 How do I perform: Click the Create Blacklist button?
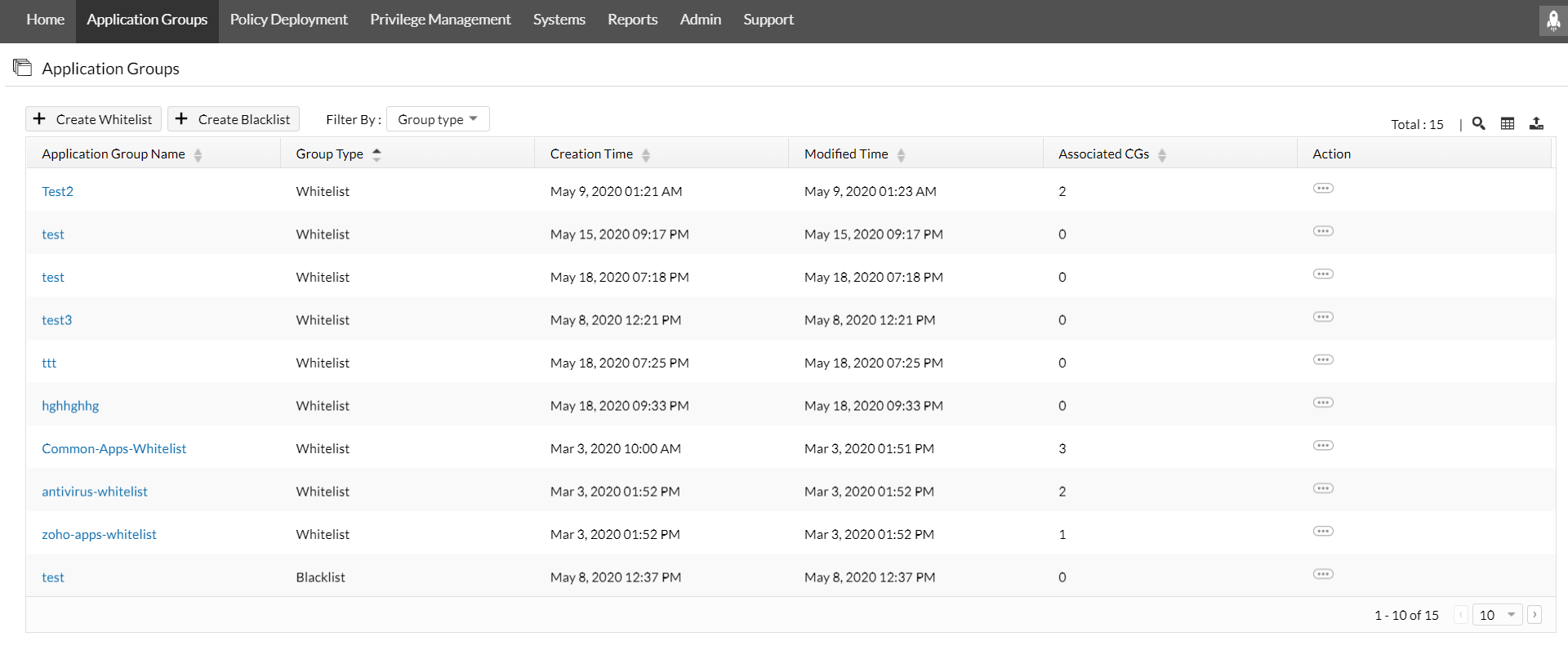[234, 119]
